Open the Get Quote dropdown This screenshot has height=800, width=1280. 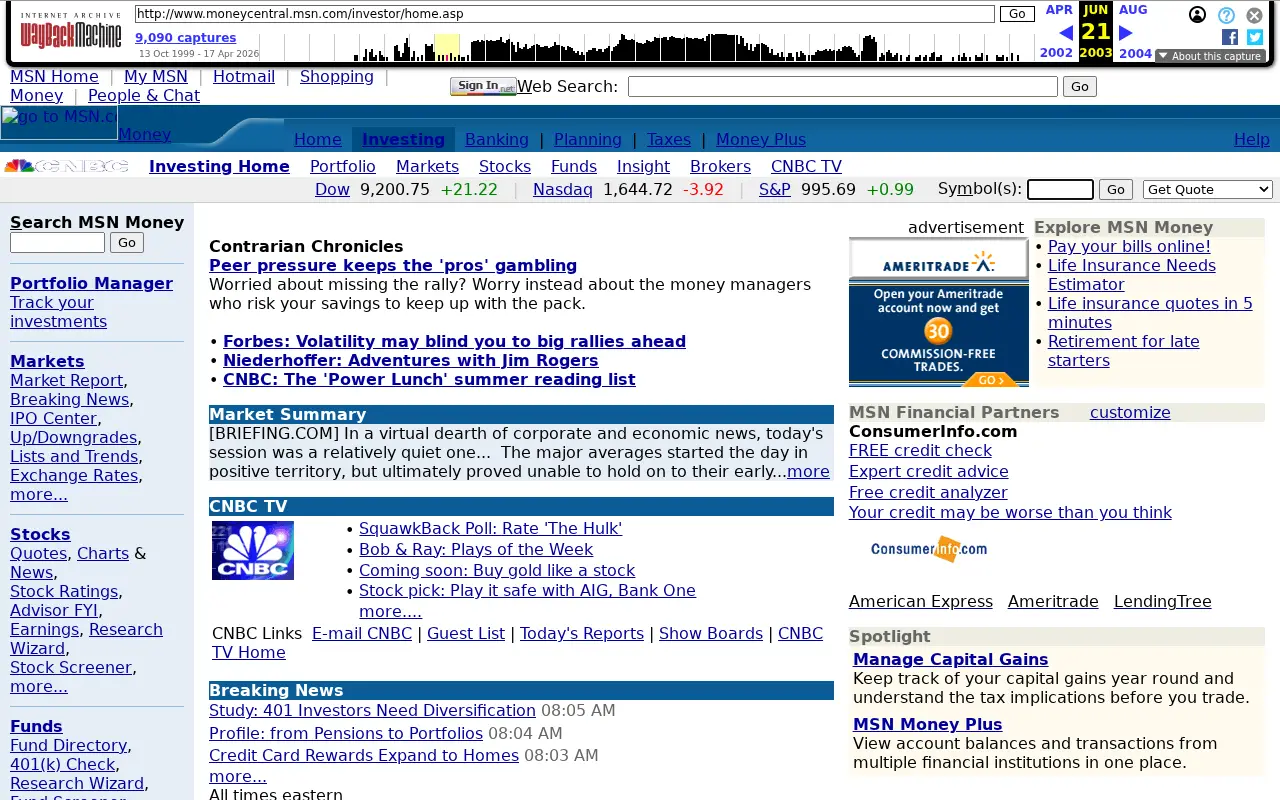(x=1208, y=189)
